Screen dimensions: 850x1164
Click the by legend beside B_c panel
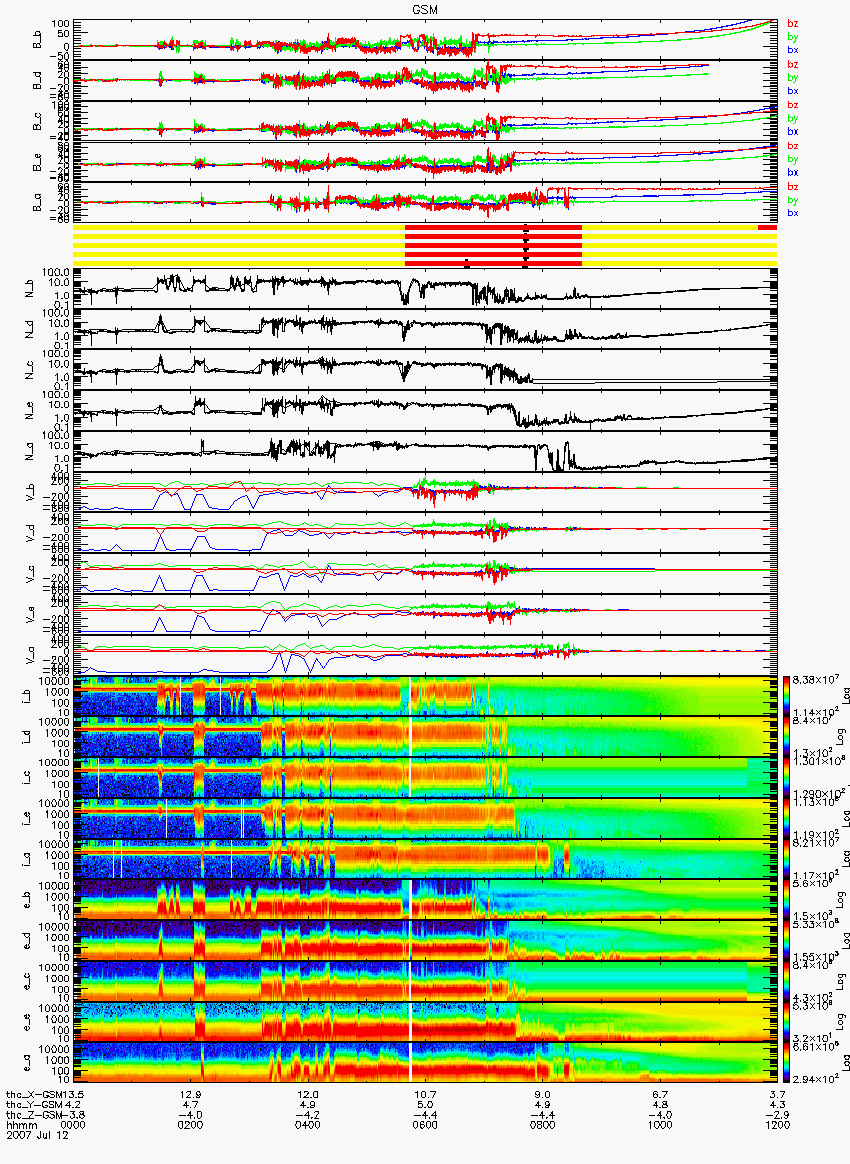point(792,119)
